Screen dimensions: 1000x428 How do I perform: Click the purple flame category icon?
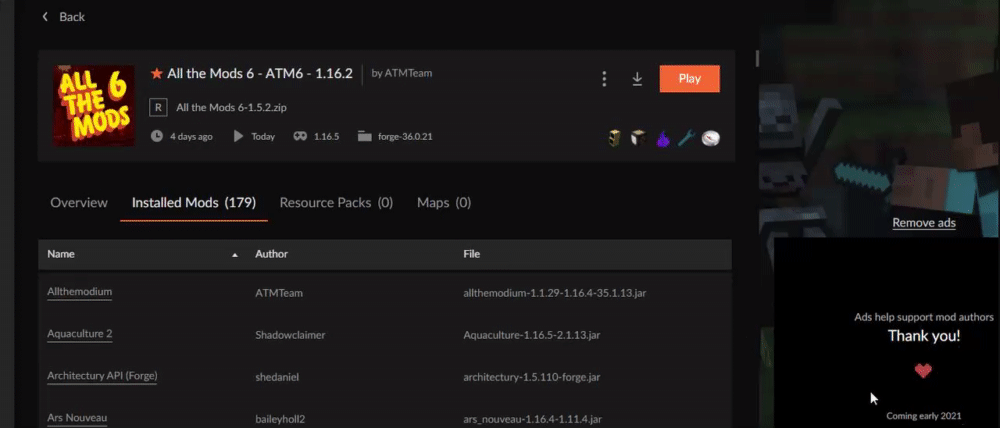pos(663,138)
